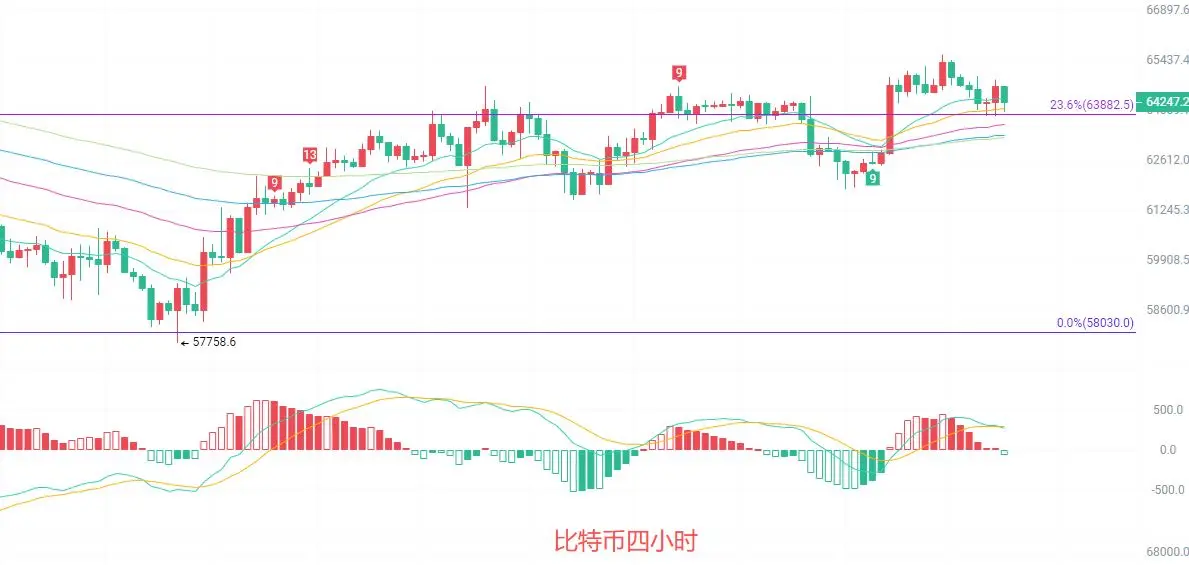Click the deepest green MACD histogram bar
The width and height of the screenshot is (1189, 565).
click(582, 470)
